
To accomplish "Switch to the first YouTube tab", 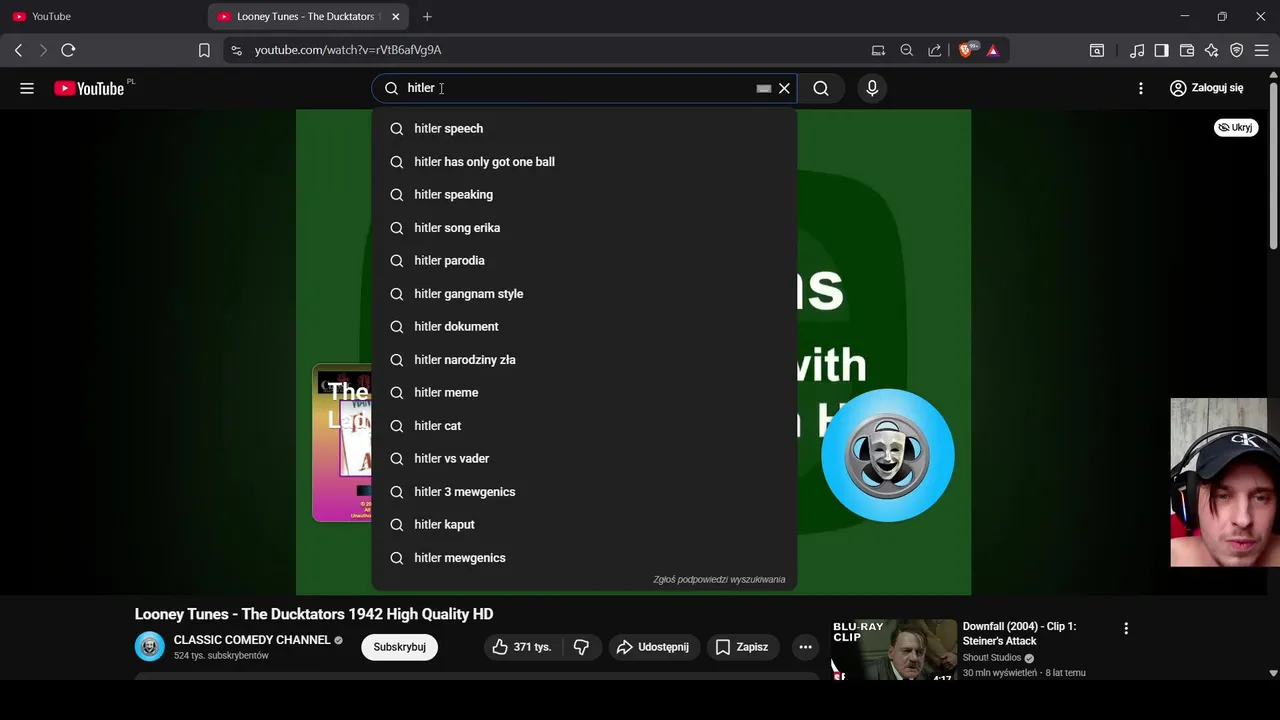I will tap(103, 16).
